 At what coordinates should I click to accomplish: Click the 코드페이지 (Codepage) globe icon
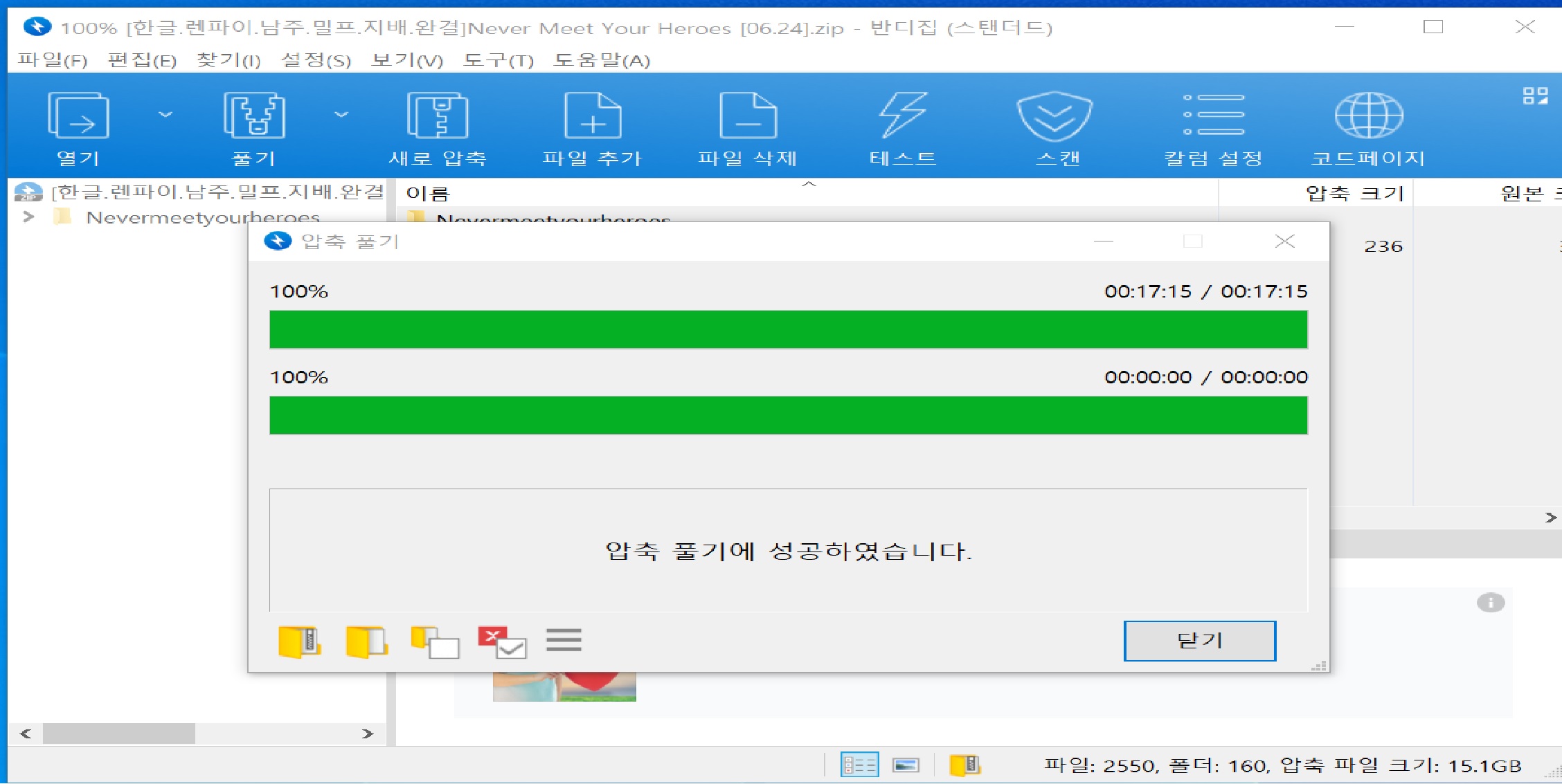click(1368, 116)
